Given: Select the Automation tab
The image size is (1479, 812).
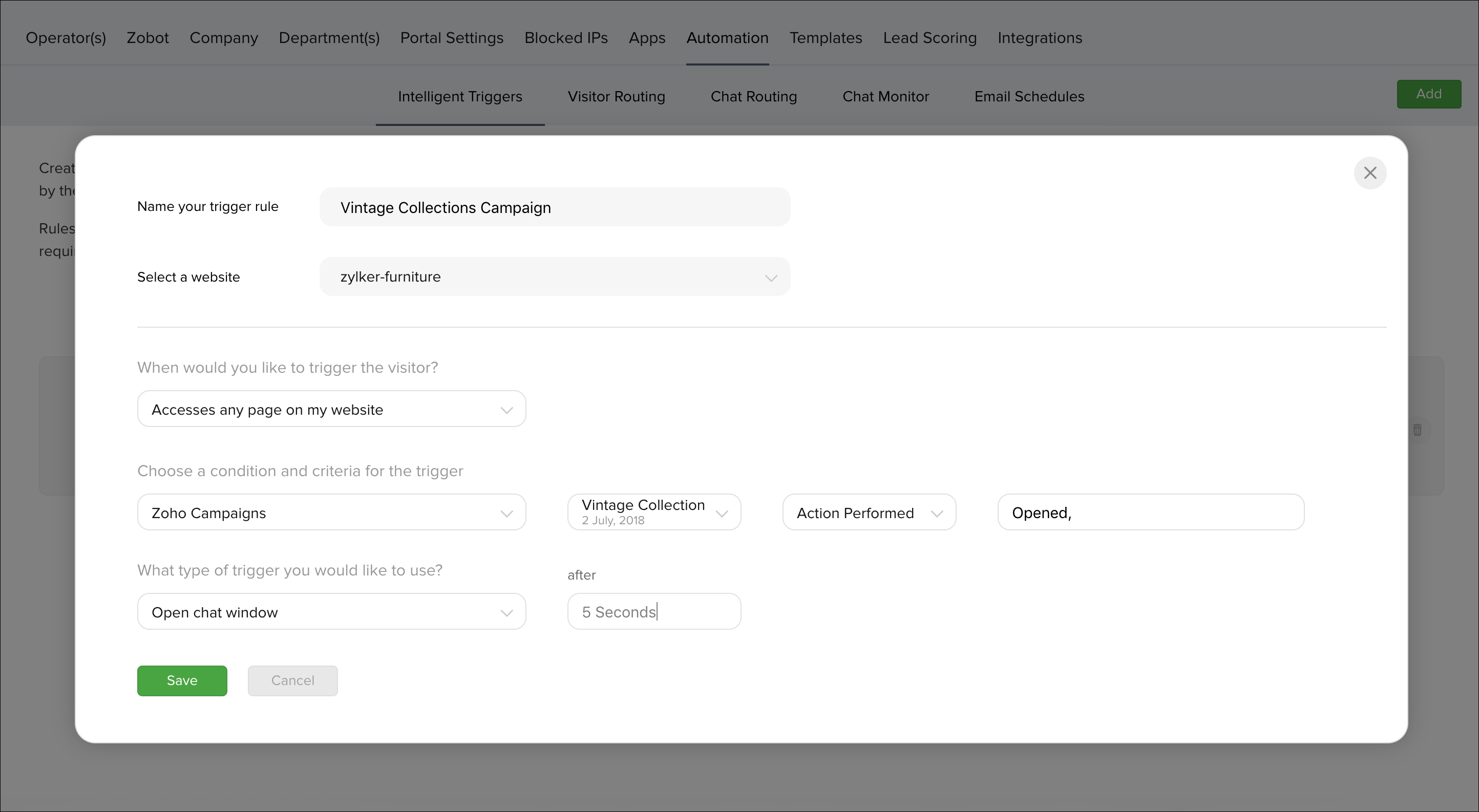Looking at the screenshot, I should pyautogui.click(x=727, y=38).
